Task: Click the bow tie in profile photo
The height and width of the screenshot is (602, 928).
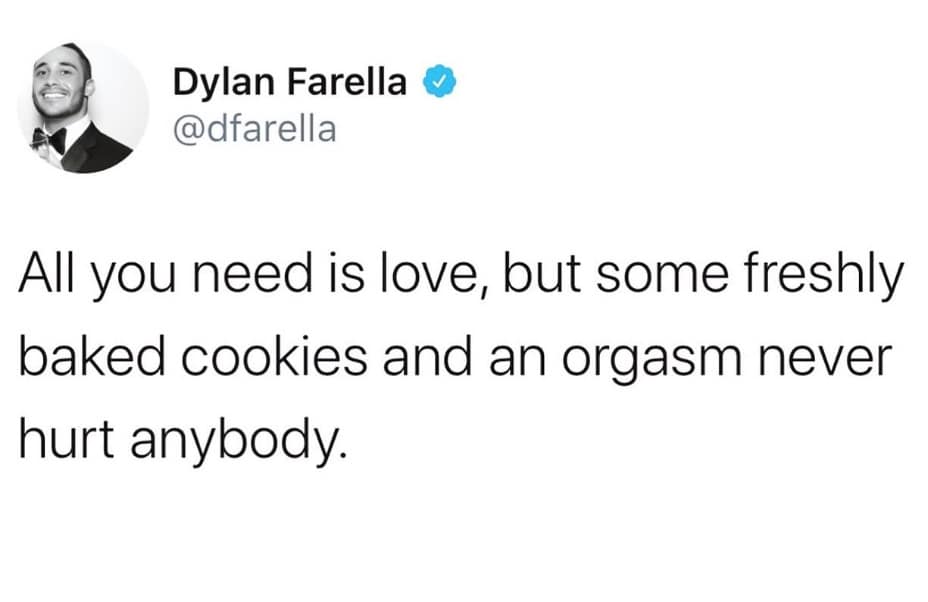Action: pos(48,139)
